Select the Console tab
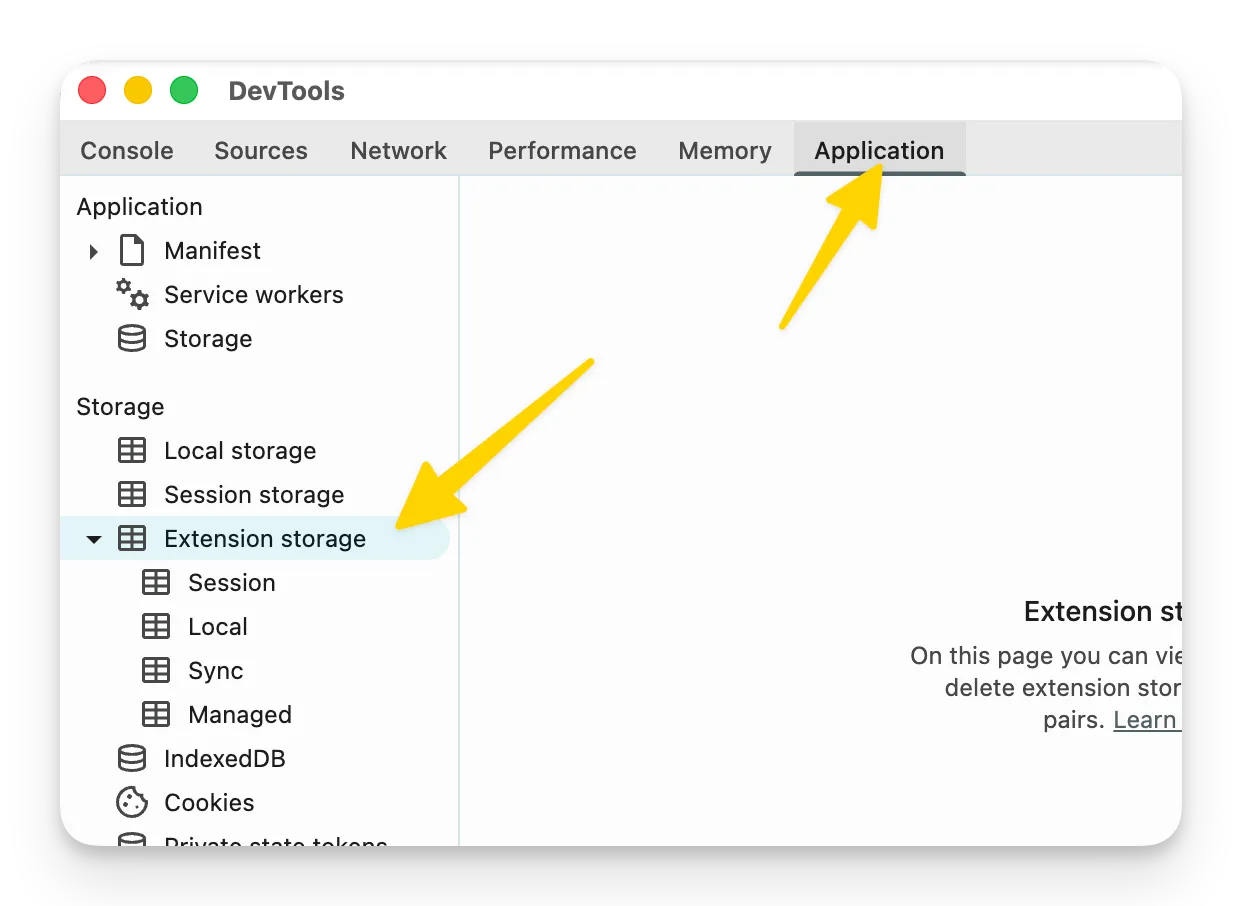The height and width of the screenshot is (906, 1242). 126,150
